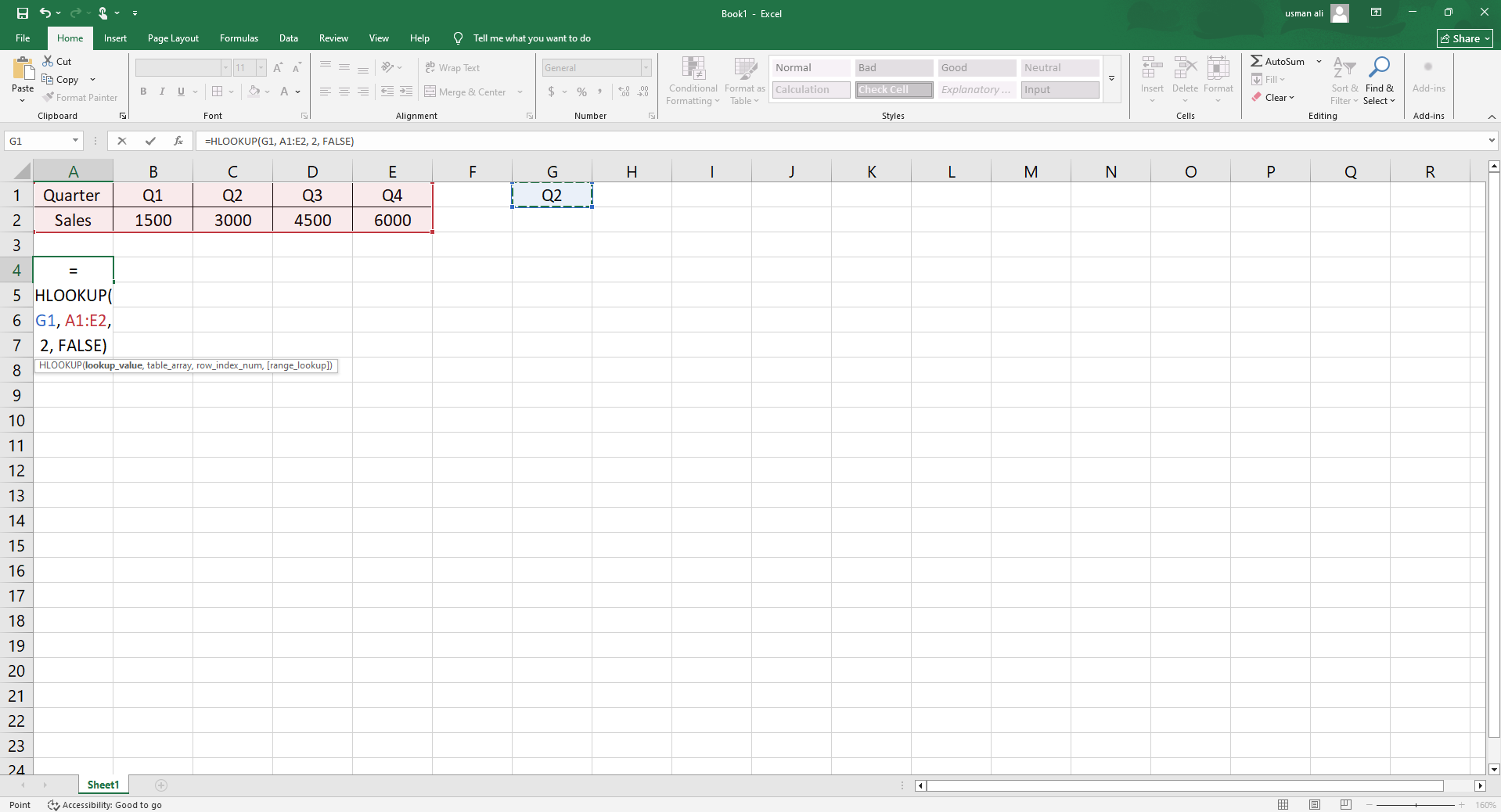The width and height of the screenshot is (1501, 812).
Task: Click the Percent Style icon
Action: (581, 92)
